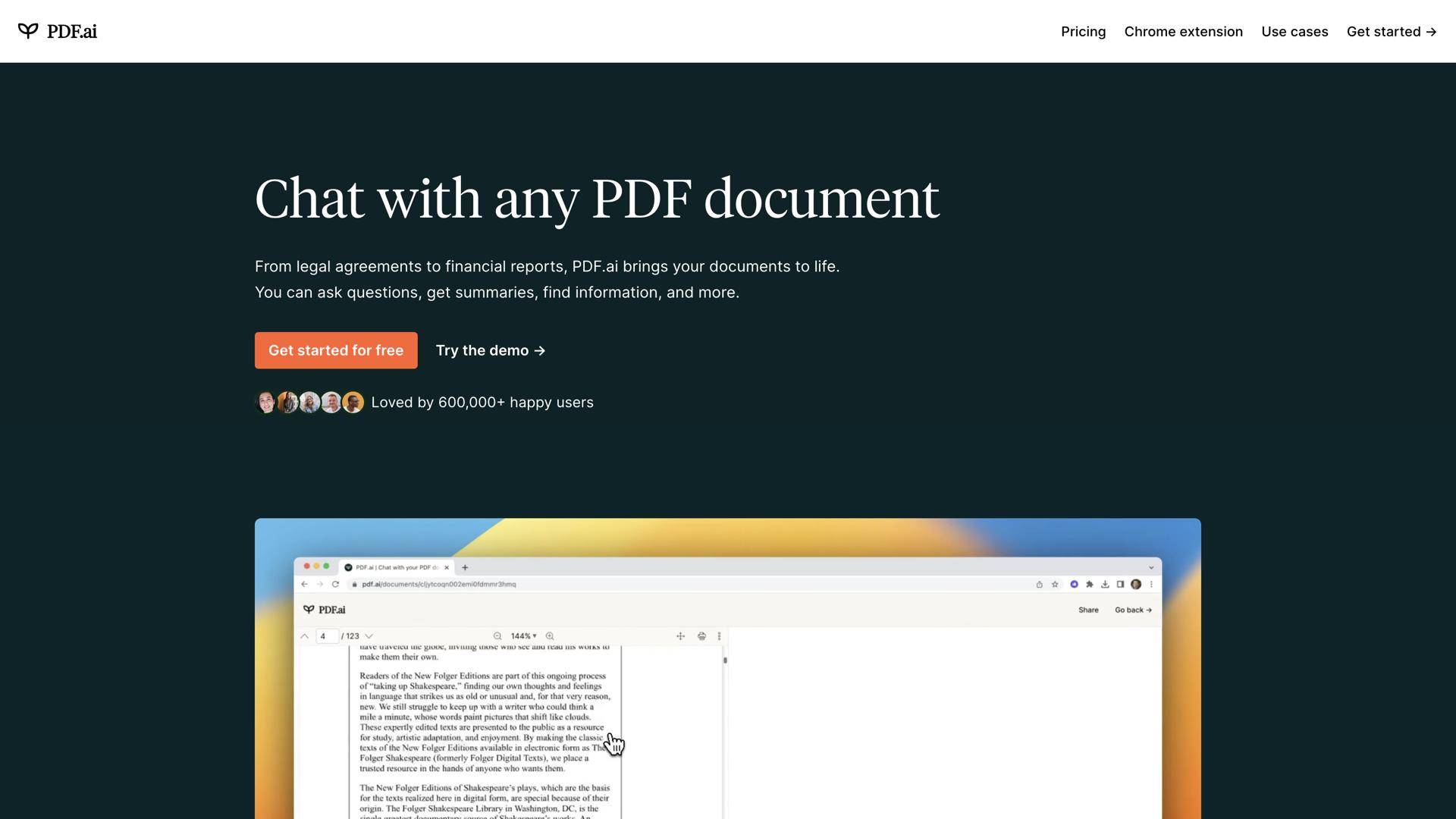Click the page number input showing 4
Viewport: 1456px width, 819px height.
pos(327,635)
